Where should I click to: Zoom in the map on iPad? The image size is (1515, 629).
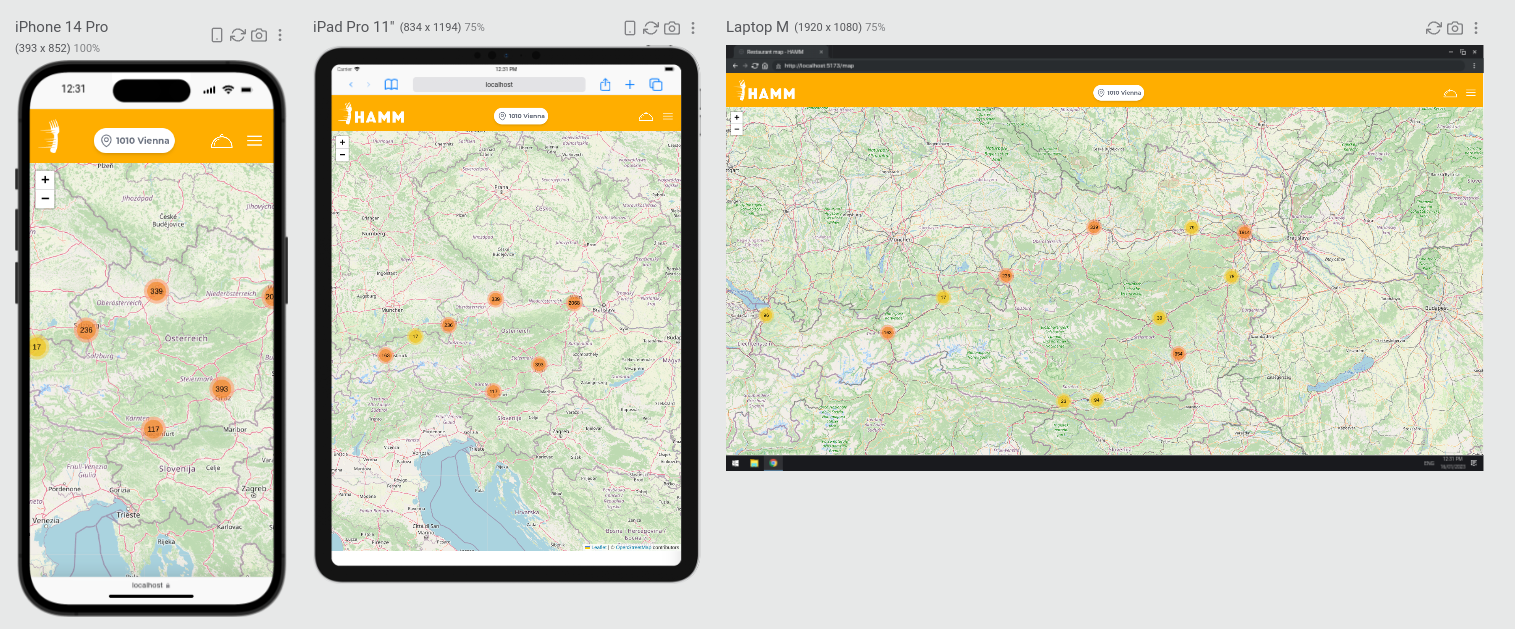pos(342,143)
